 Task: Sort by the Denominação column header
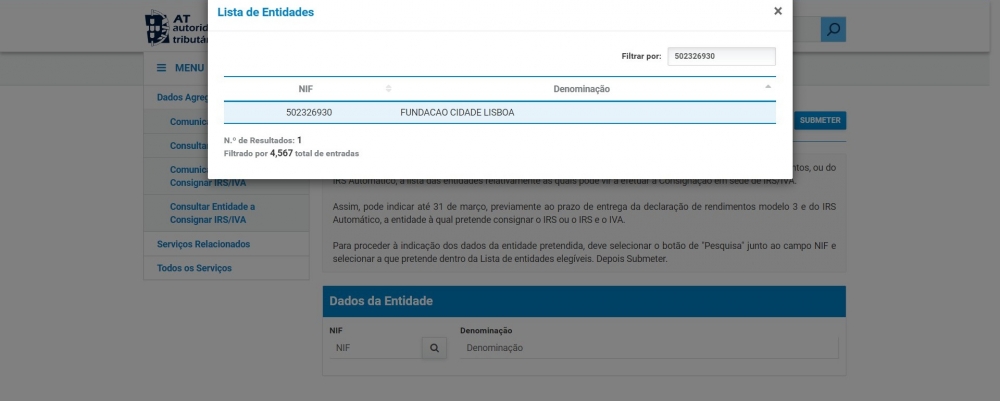[582, 89]
